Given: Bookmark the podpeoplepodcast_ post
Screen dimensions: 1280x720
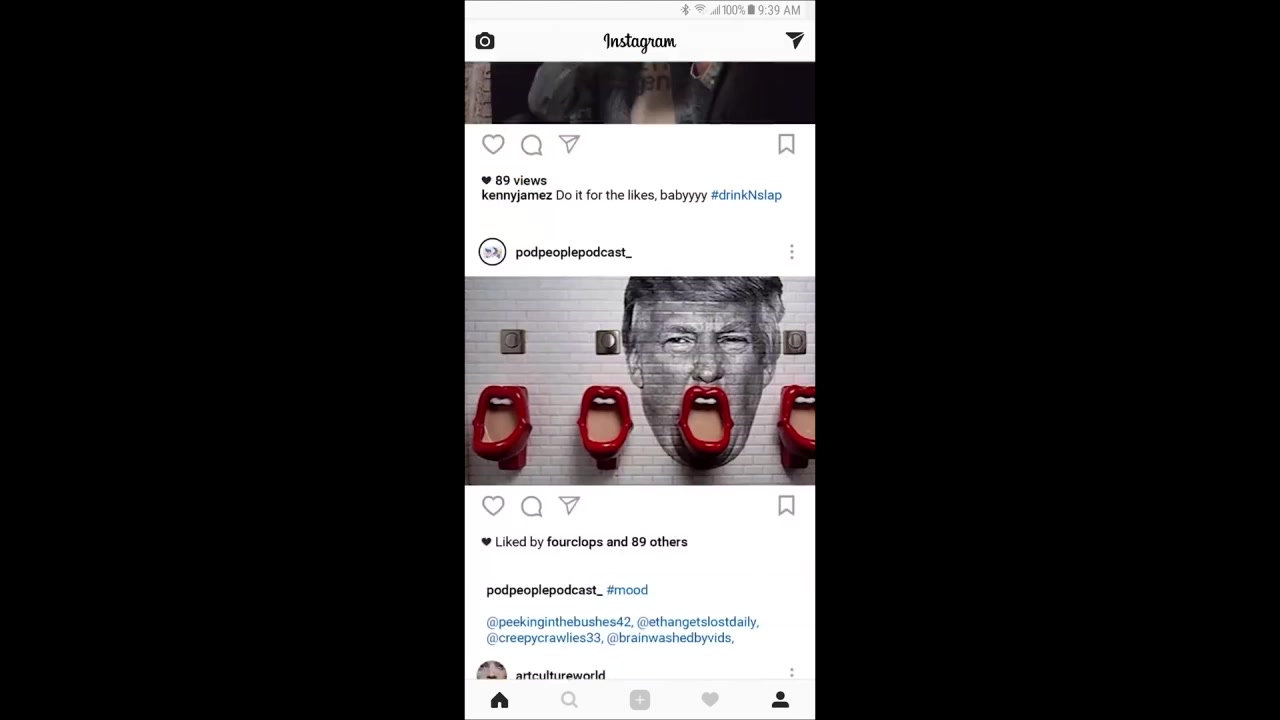Looking at the screenshot, I should pos(786,506).
